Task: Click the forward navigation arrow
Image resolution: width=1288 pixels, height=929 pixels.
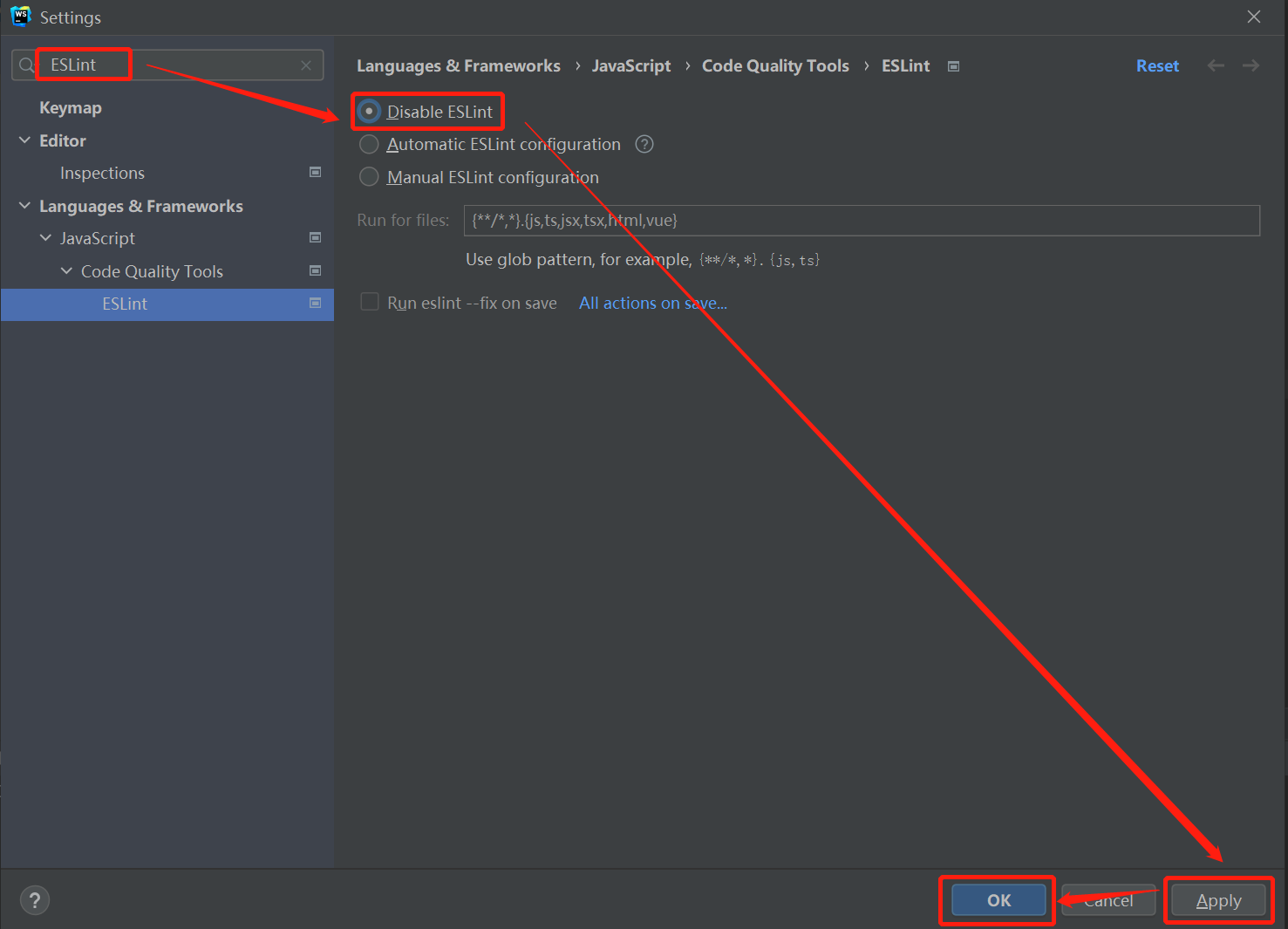Action: (x=1251, y=65)
